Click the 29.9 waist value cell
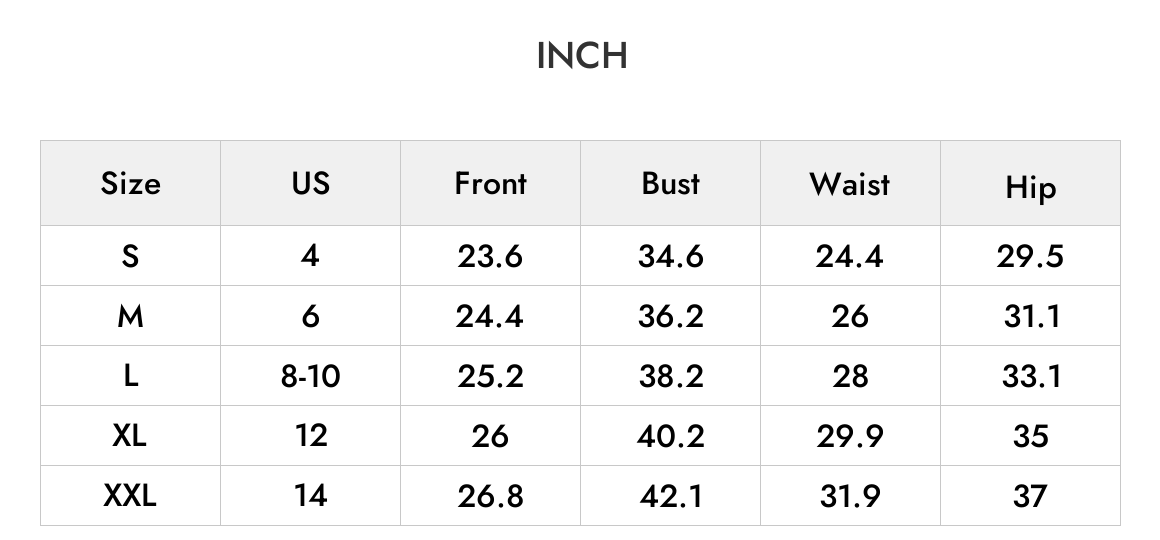Viewport: 1160px width, 540px height. (x=850, y=436)
